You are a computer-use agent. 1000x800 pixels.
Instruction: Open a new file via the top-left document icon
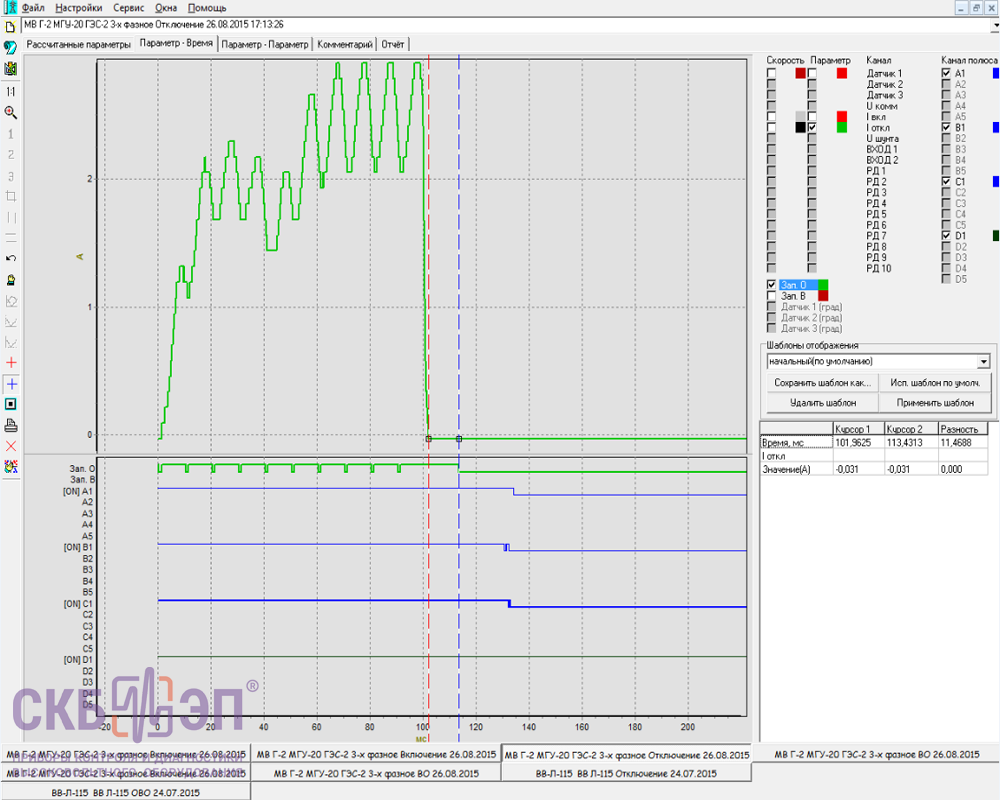click(x=10, y=26)
